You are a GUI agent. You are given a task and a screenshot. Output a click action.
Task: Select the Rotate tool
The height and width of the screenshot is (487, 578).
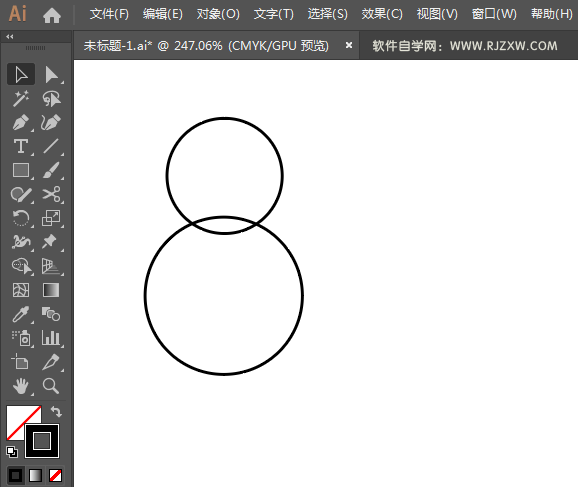[x=21, y=218]
